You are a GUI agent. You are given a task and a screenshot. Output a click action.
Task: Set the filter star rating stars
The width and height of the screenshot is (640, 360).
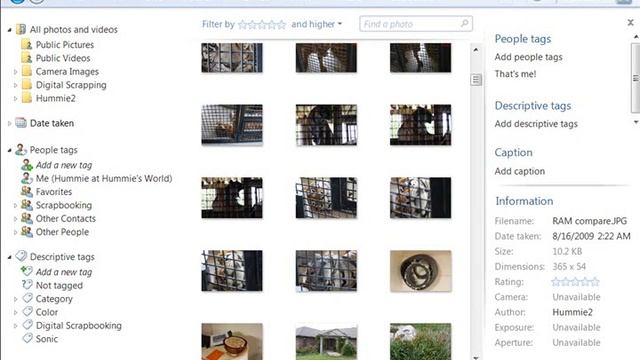(x=262, y=24)
